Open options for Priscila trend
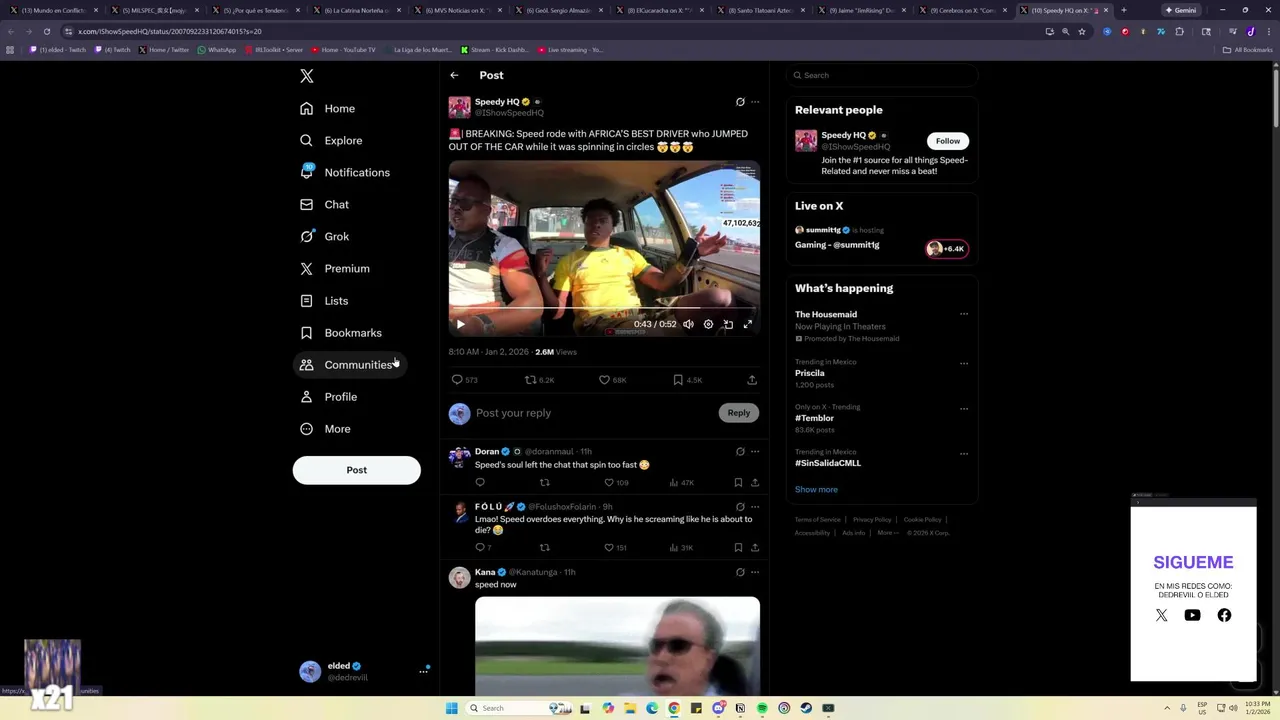 (x=964, y=363)
